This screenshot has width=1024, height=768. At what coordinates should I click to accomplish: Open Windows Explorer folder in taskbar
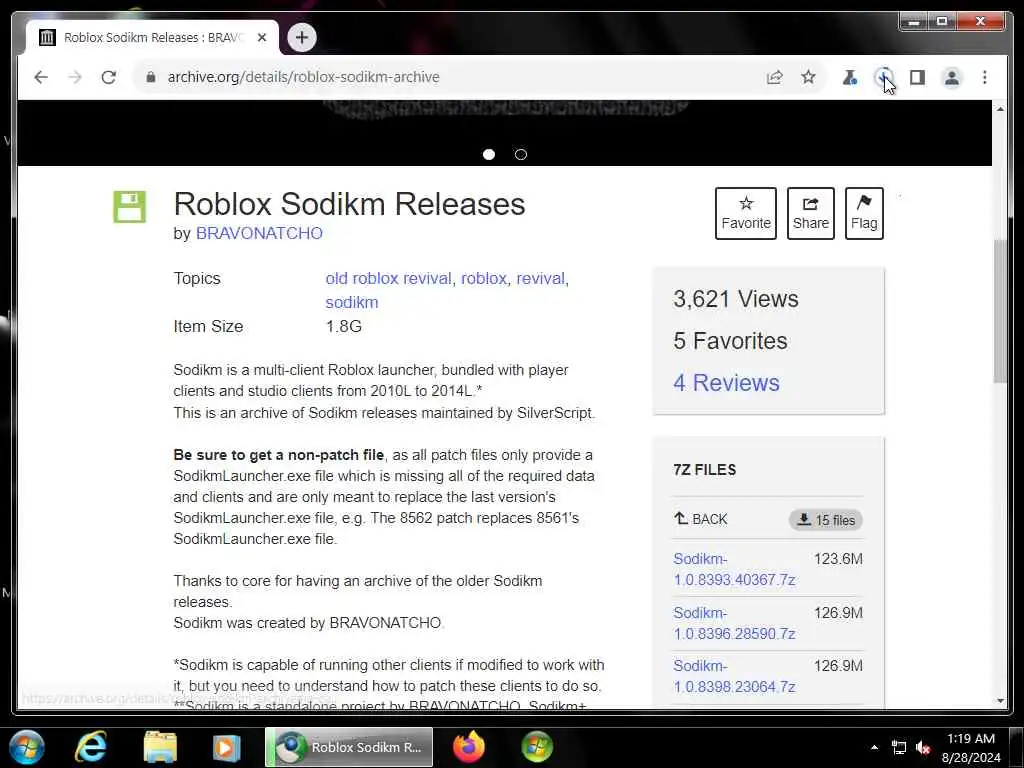(x=160, y=747)
